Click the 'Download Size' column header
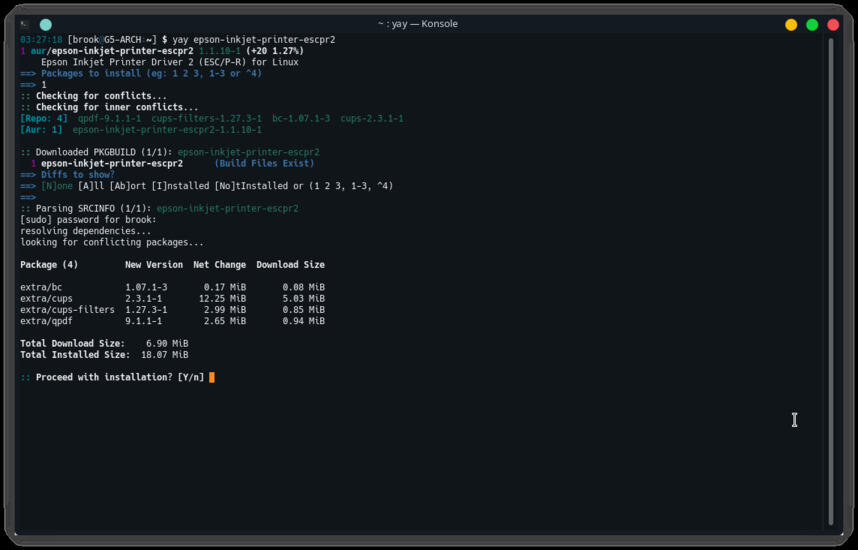The image size is (858, 550). click(x=291, y=265)
